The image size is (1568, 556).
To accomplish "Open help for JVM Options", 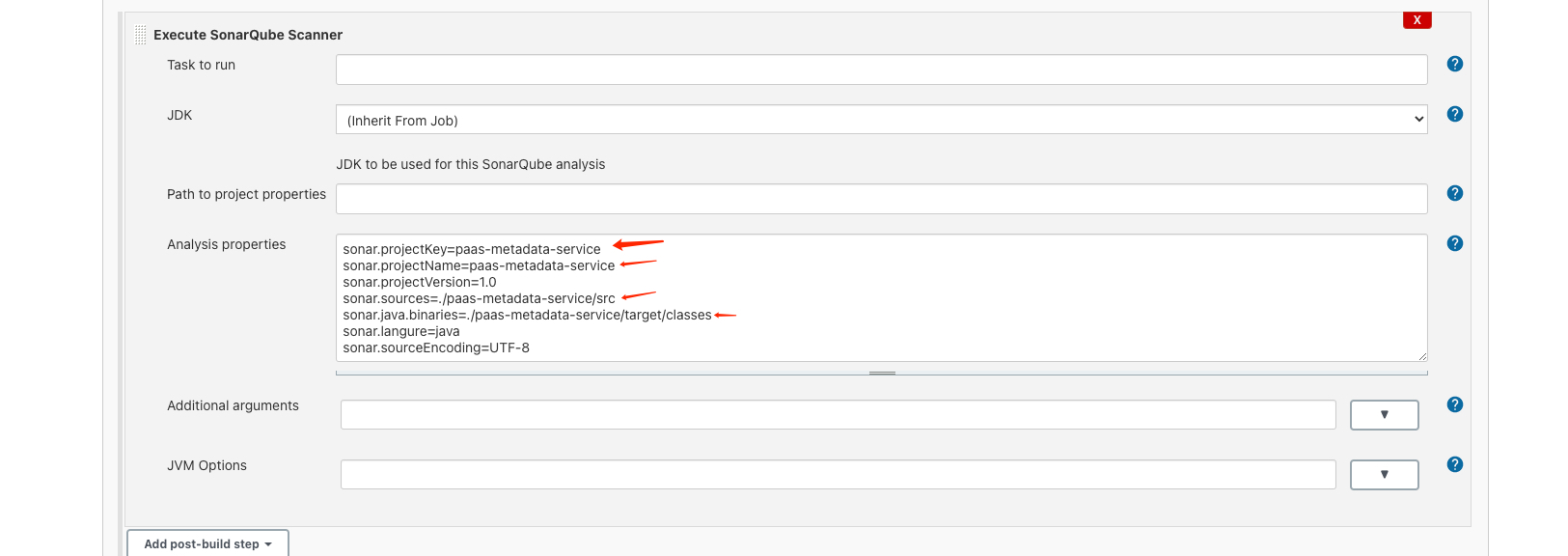I will click(1455, 464).
